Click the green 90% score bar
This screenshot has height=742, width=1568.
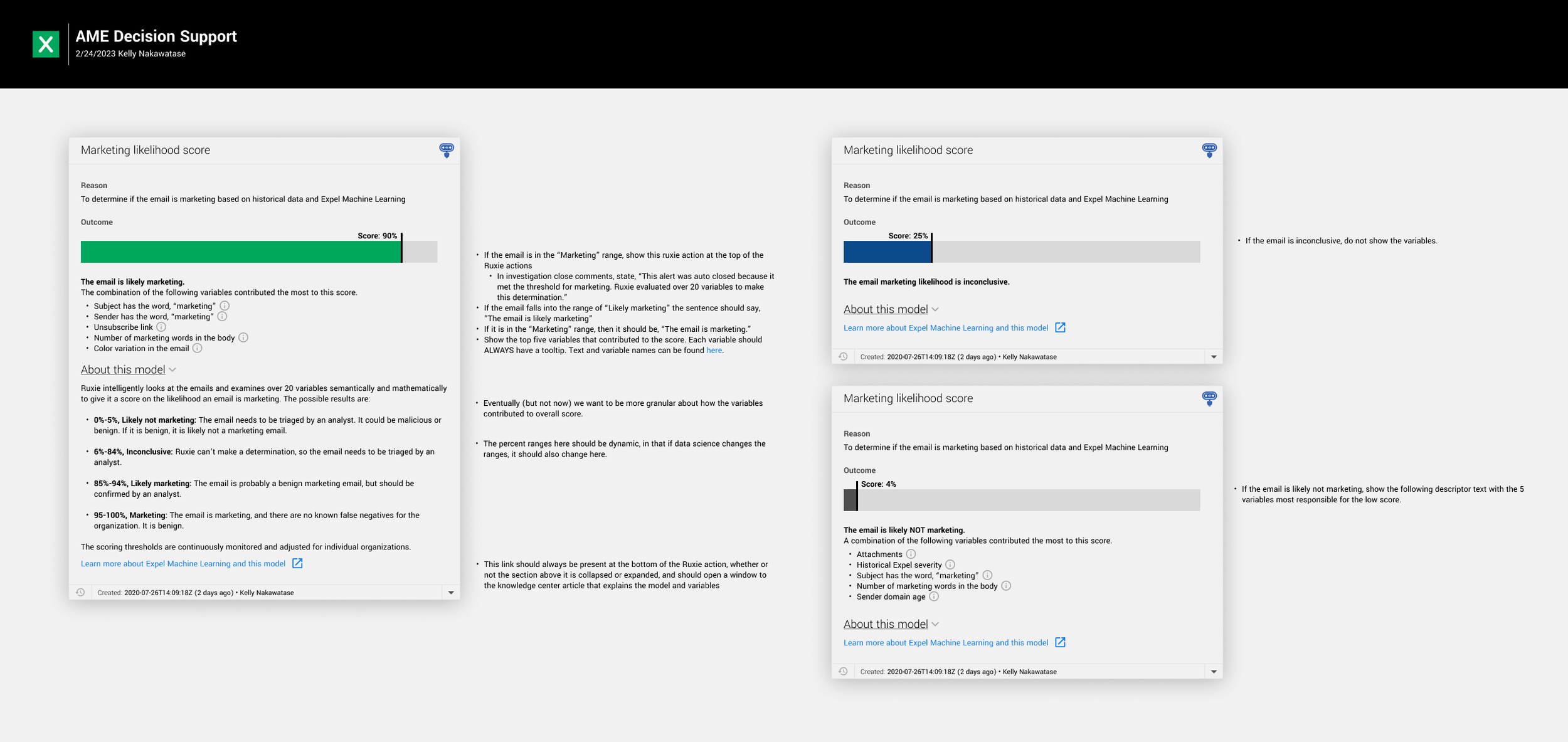click(241, 252)
